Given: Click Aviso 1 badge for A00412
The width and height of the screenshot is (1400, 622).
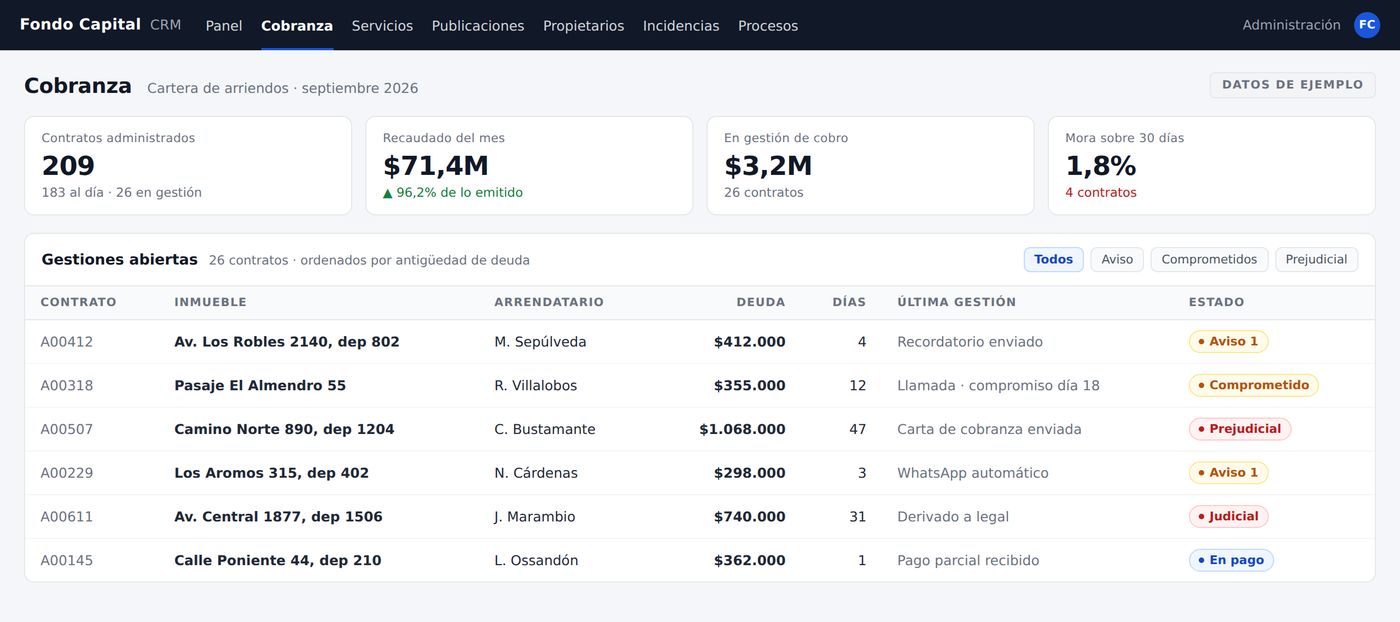Looking at the screenshot, I should [1228, 342].
